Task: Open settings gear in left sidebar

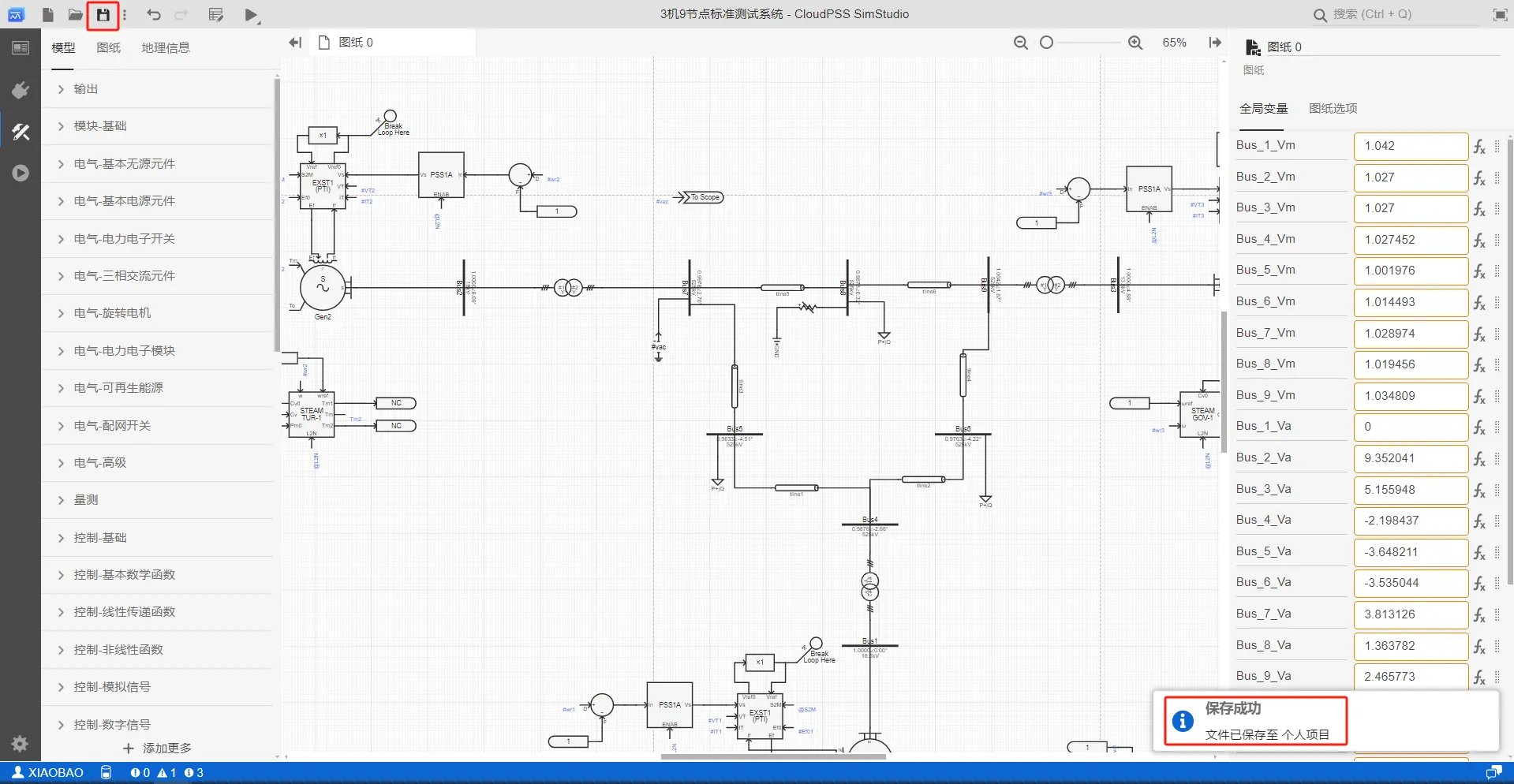Action: coord(21,743)
